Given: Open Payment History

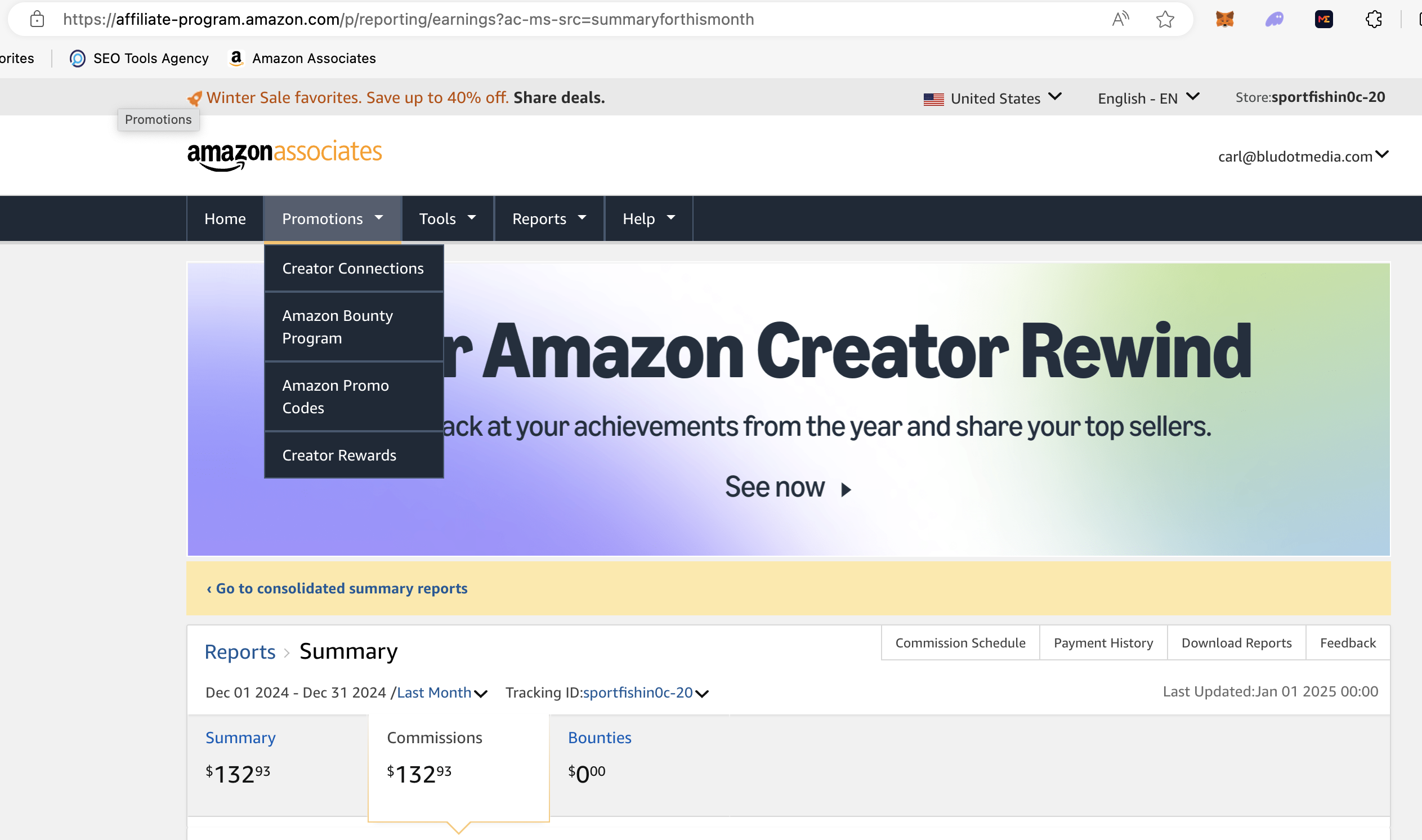Looking at the screenshot, I should tap(1103, 642).
